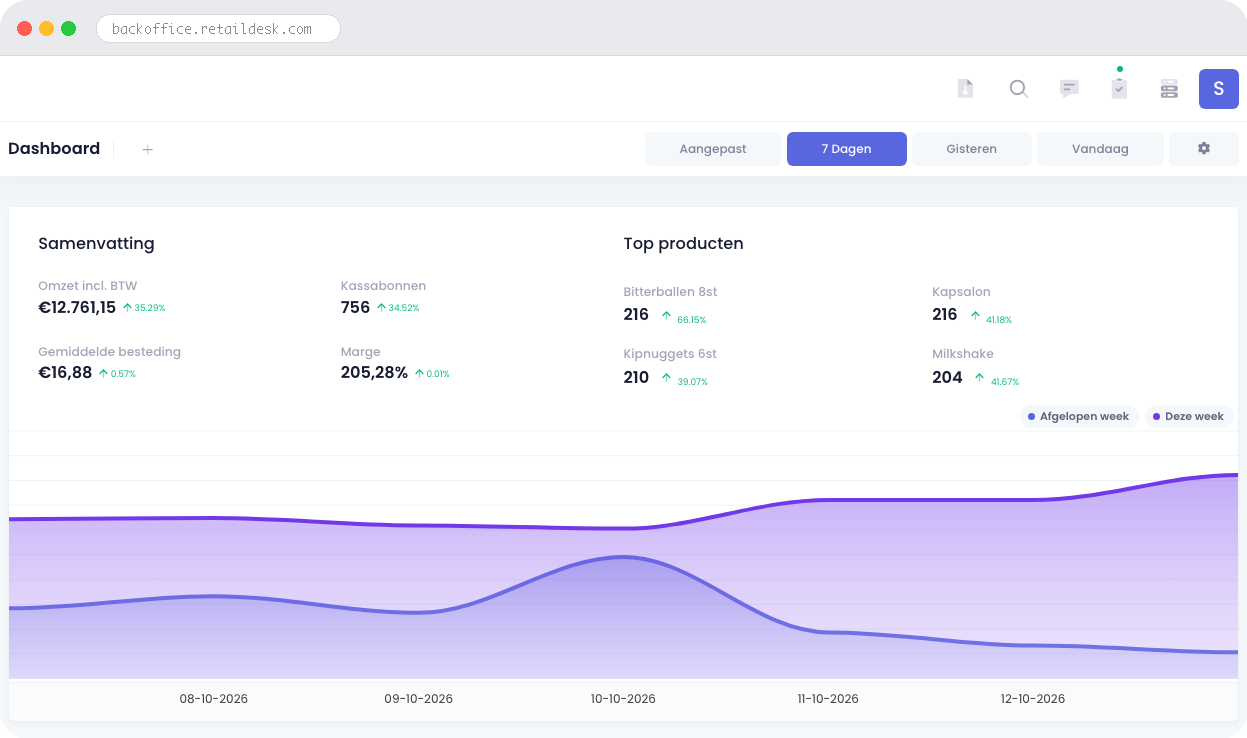Click the Milkshake product name
This screenshot has height=738, width=1247.
click(963, 354)
